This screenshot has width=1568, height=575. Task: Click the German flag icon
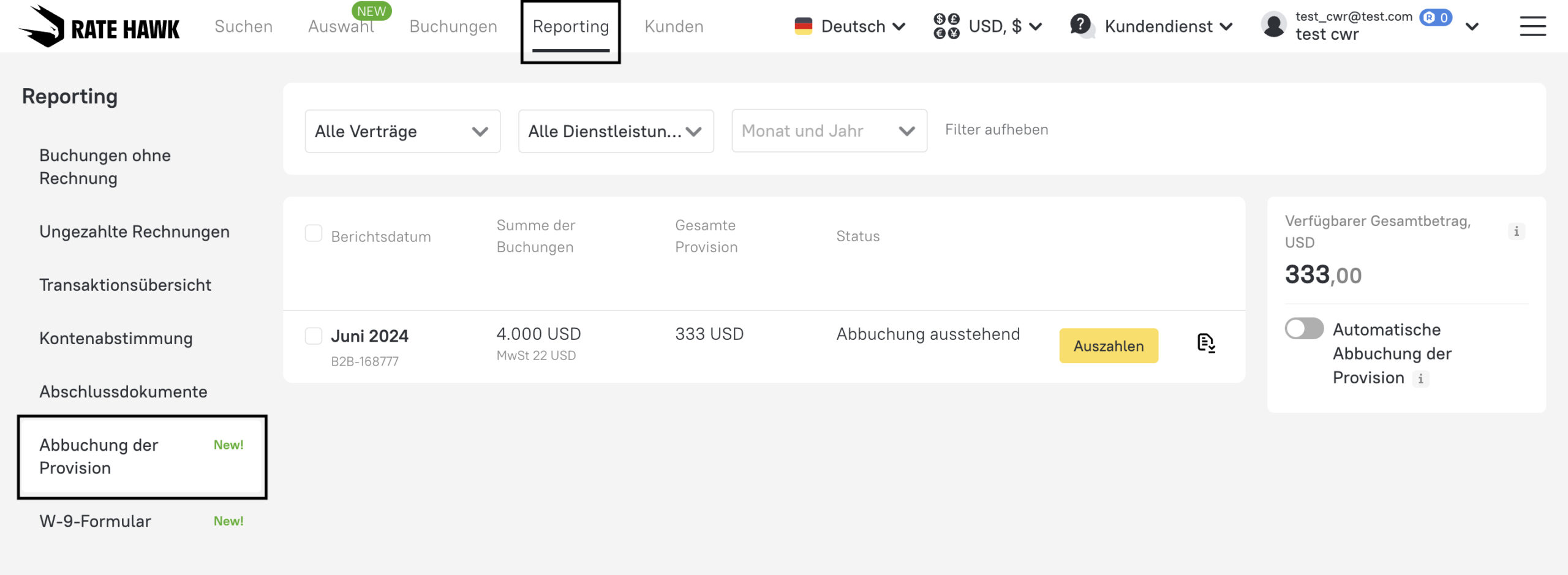point(803,26)
